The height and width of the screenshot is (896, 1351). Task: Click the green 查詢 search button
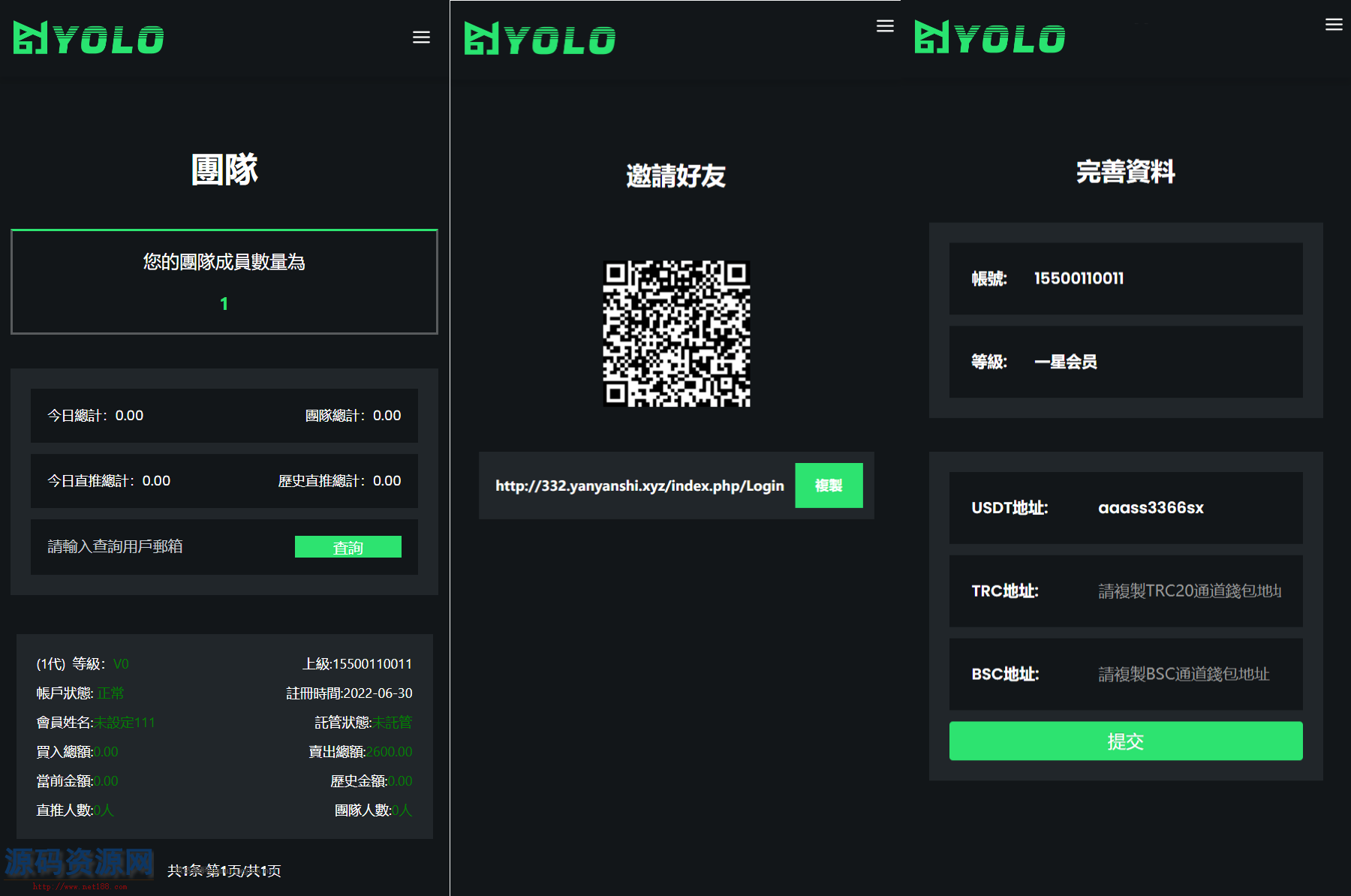click(348, 546)
